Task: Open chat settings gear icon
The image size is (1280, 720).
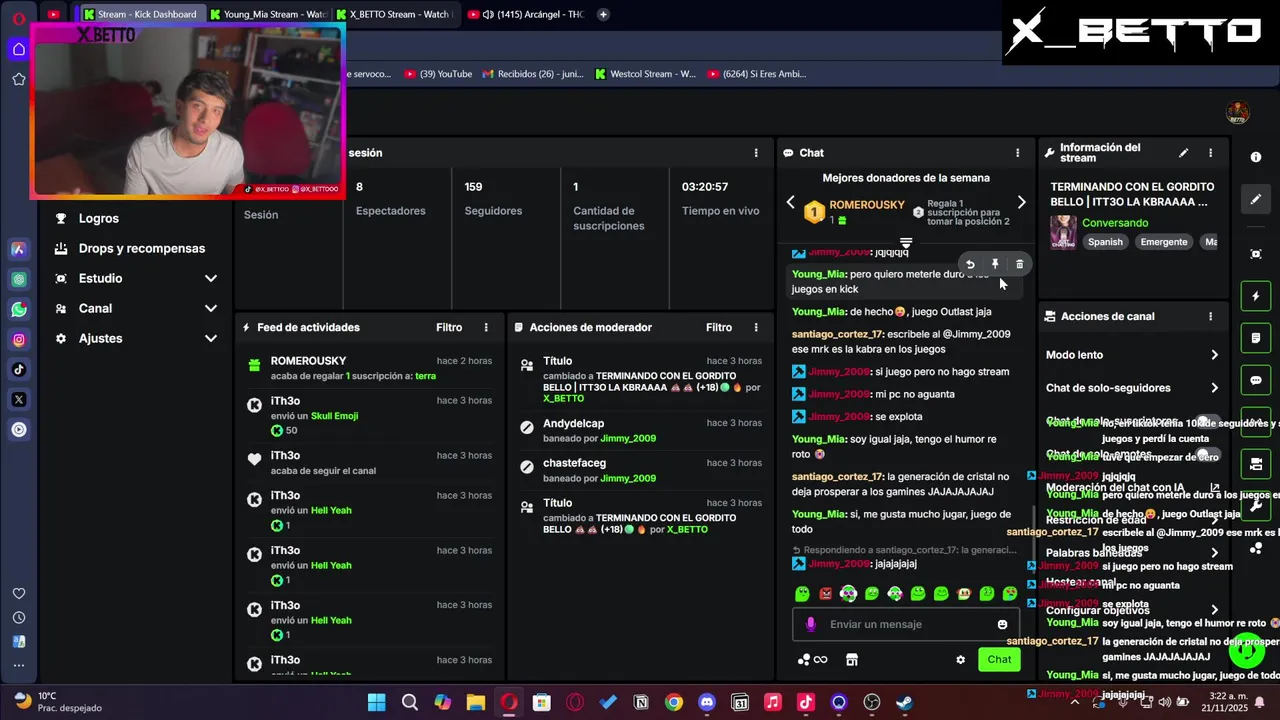Action: [x=961, y=659]
